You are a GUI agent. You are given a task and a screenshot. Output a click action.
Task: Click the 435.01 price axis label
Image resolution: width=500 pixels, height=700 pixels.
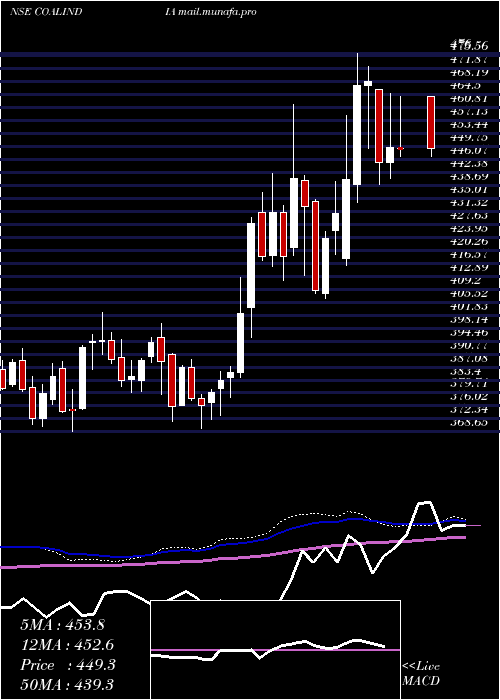click(469, 191)
